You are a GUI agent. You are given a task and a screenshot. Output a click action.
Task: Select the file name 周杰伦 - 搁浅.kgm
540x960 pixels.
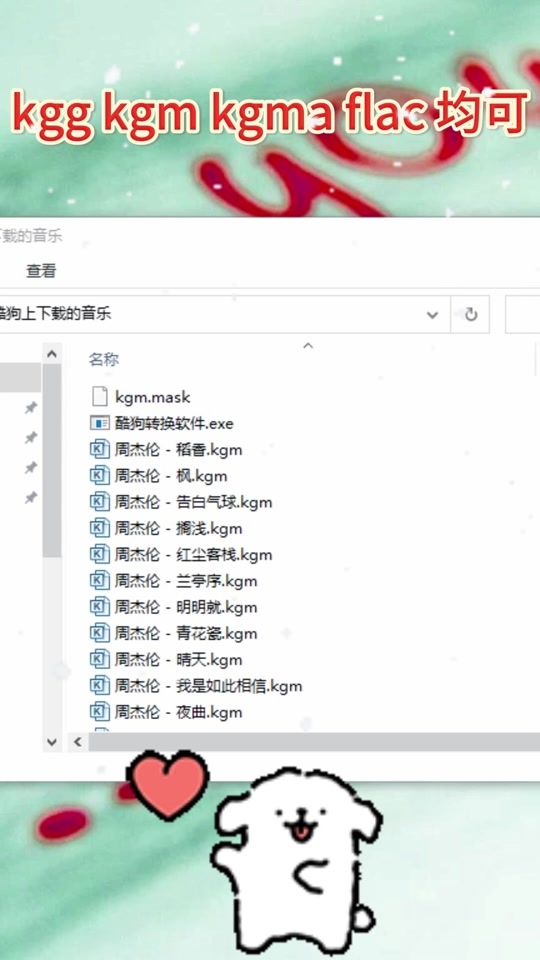click(178, 528)
